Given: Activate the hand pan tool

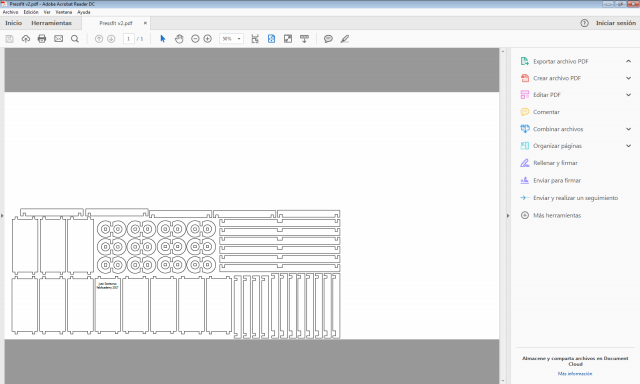Looking at the screenshot, I should (179, 39).
